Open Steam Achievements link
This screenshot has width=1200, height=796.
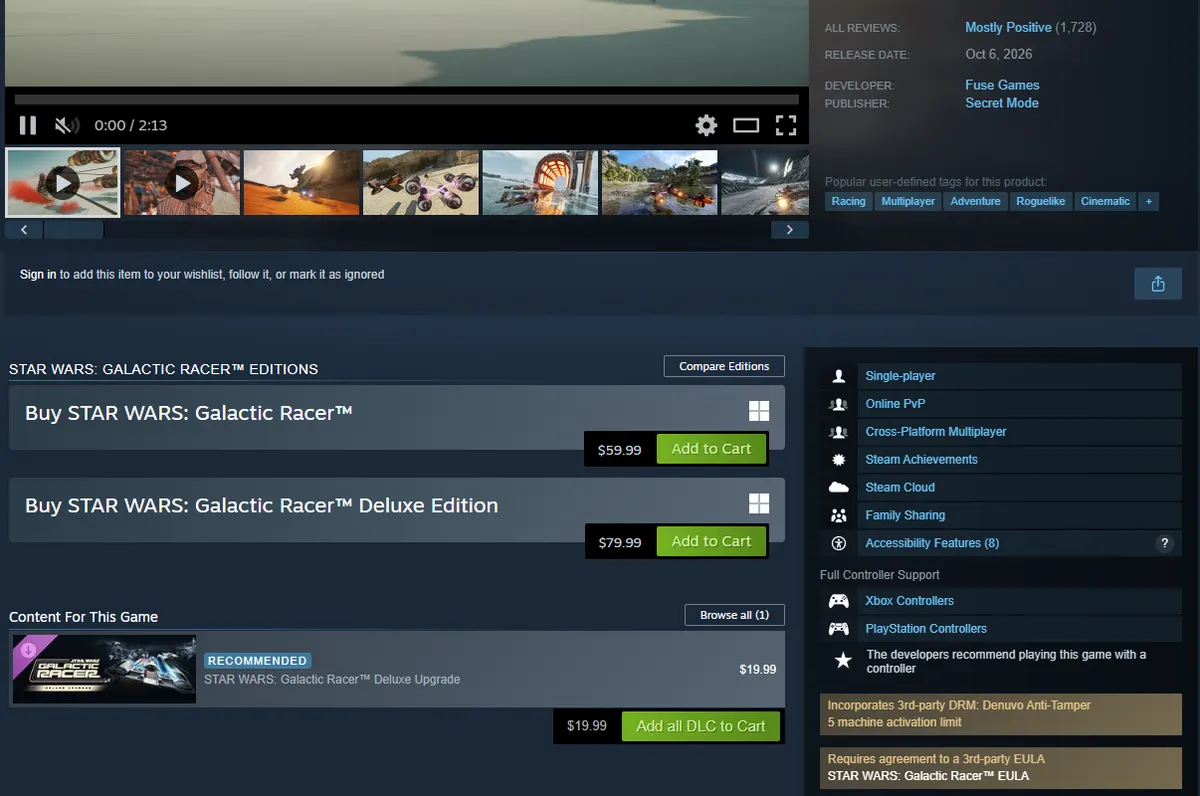coord(921,460)
